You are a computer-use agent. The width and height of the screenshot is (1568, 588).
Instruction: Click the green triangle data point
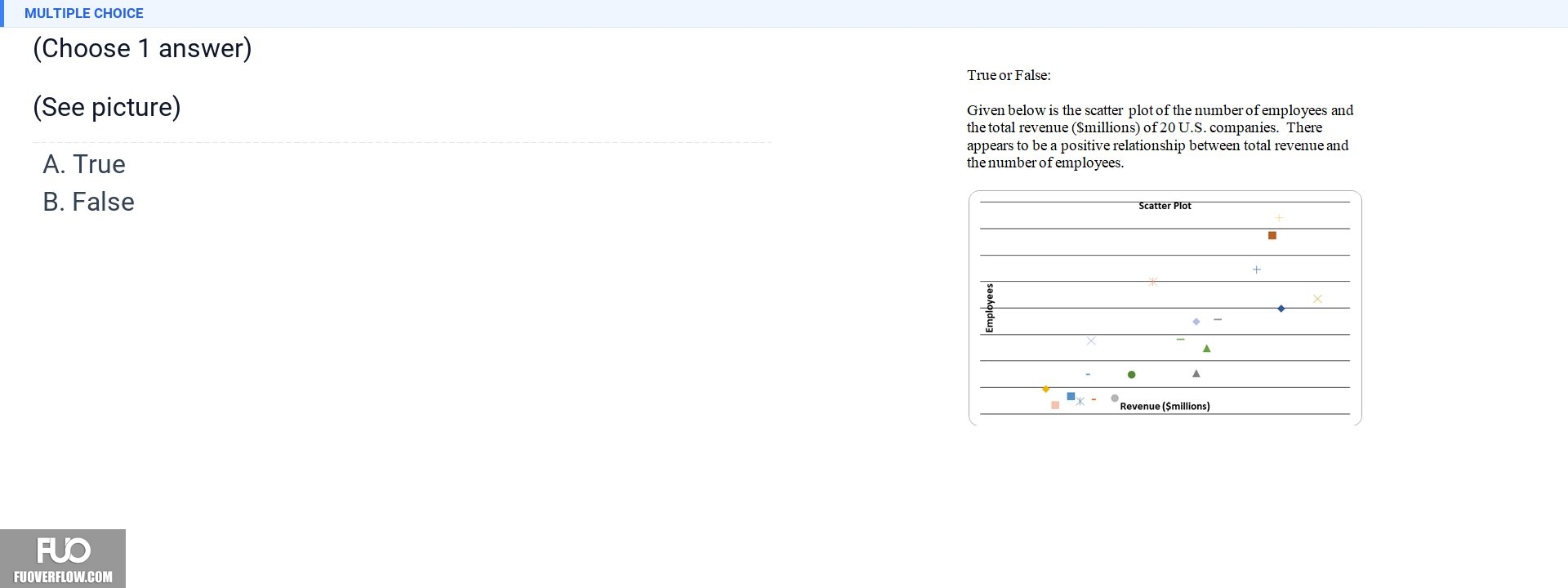coord(1206,349)
